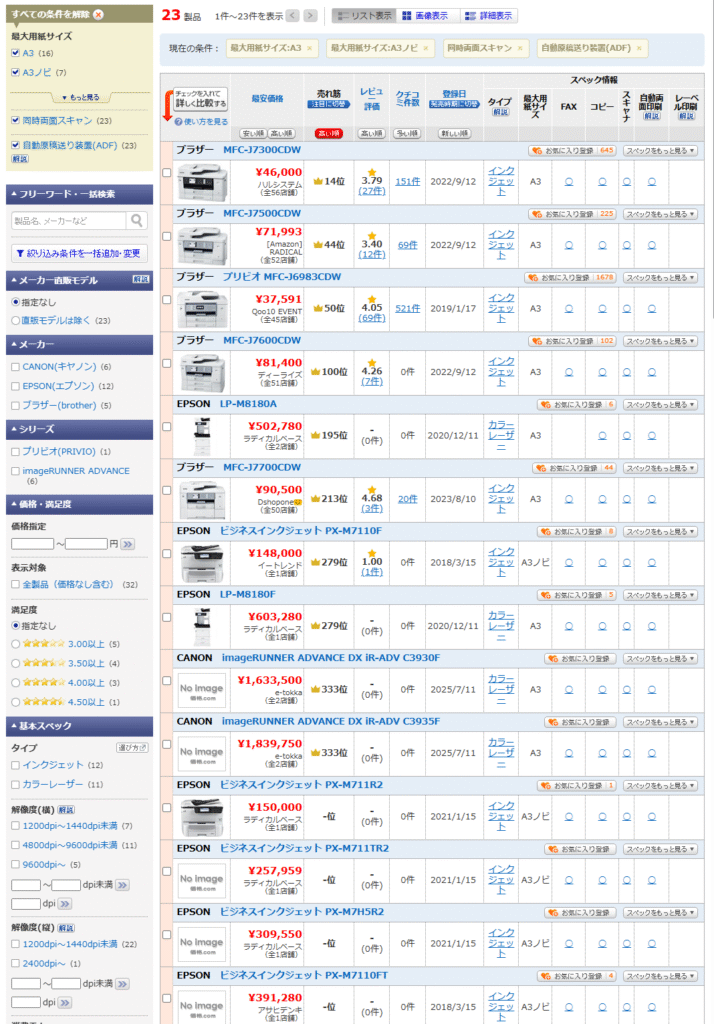714x1024 pixels.
Task: Select 直販モデルは除く radio option
Action: [x=15, y=321]
